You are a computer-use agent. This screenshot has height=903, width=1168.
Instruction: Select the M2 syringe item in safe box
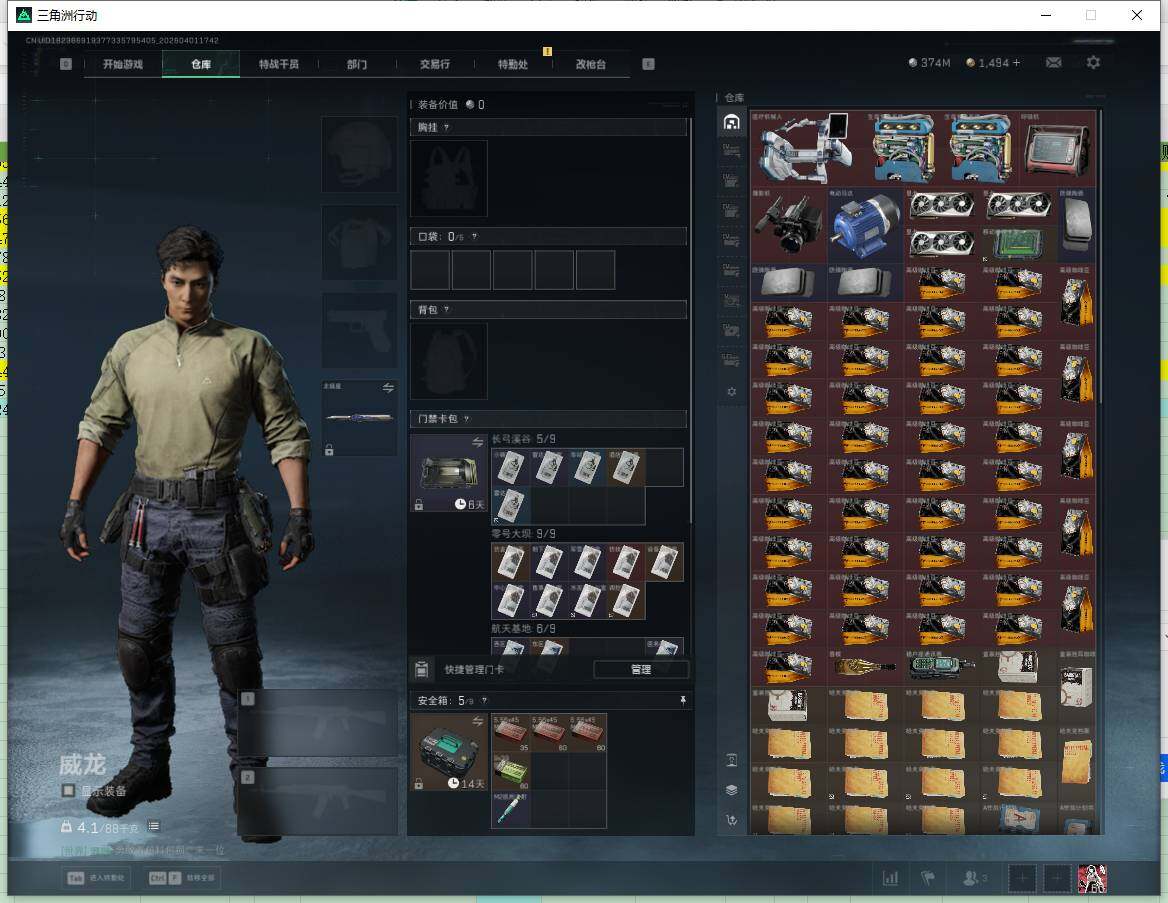tap(511, 810)
